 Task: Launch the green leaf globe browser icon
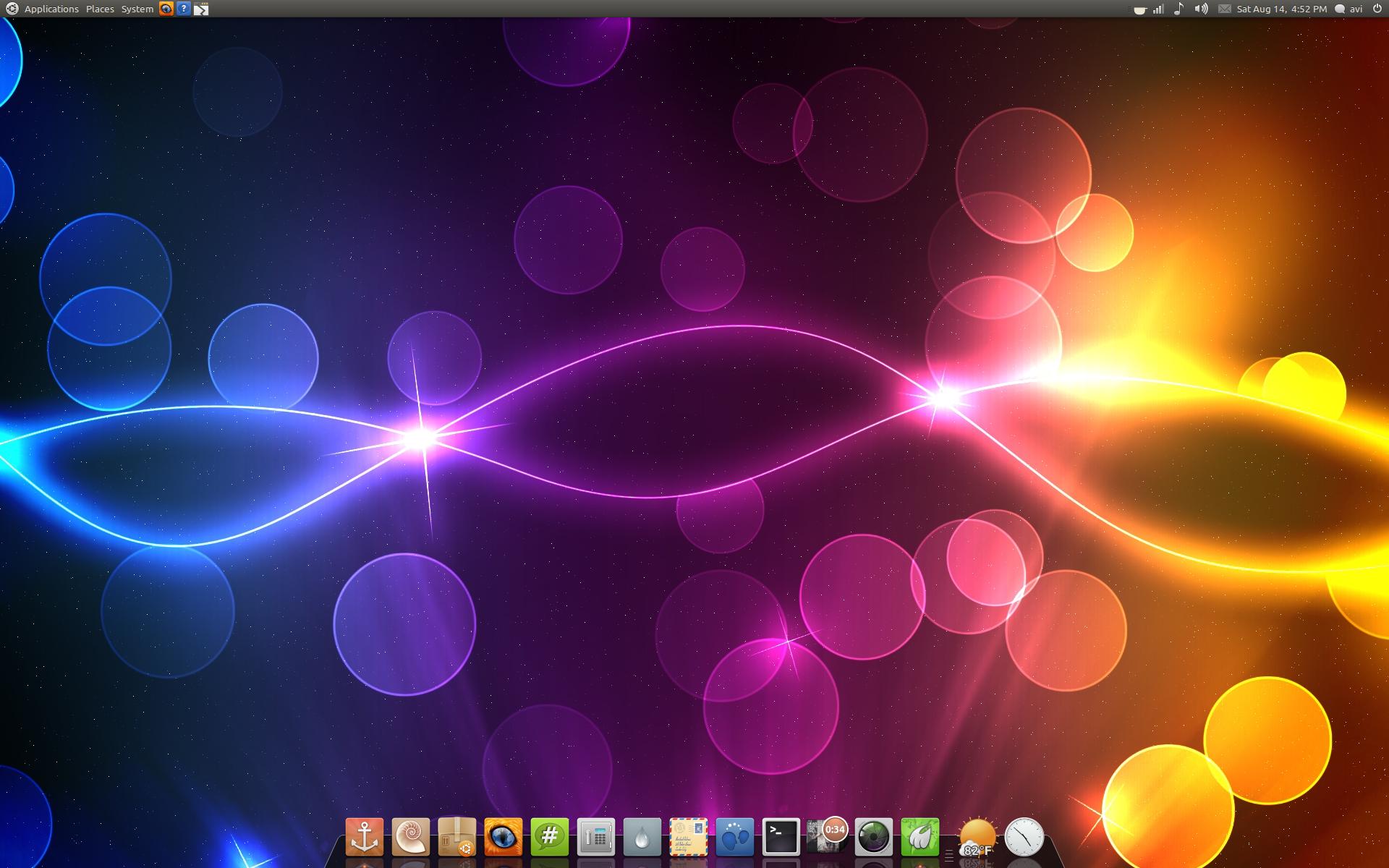click(x=919, y=837)
